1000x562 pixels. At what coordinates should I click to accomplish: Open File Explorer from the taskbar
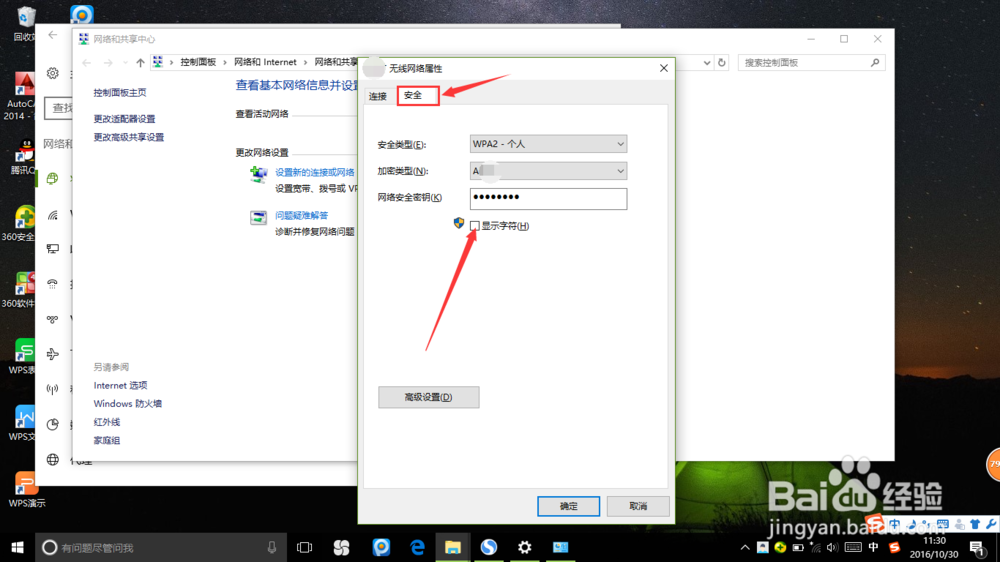(453, 547)
